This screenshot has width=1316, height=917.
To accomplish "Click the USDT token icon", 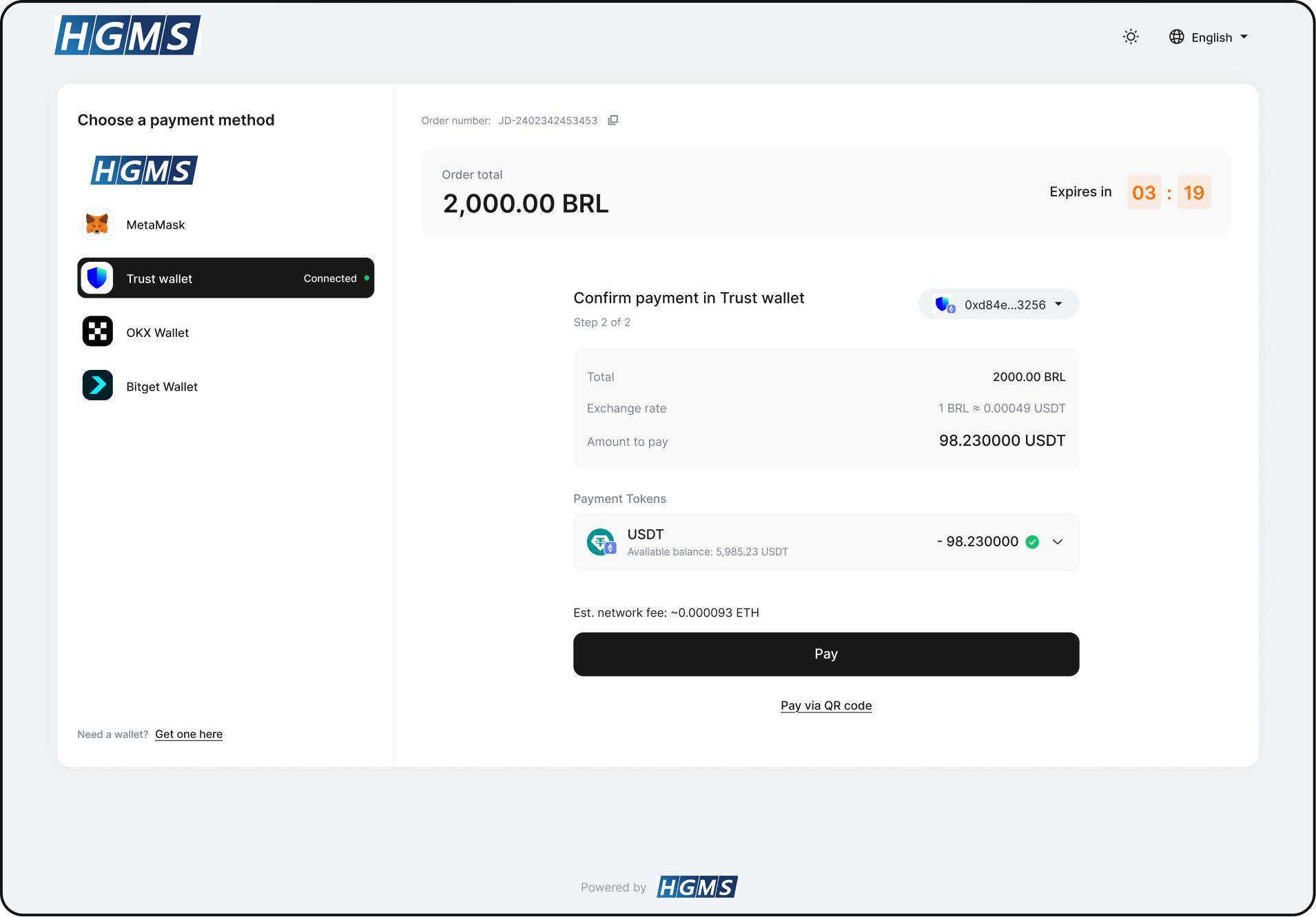I will point(602,542).
